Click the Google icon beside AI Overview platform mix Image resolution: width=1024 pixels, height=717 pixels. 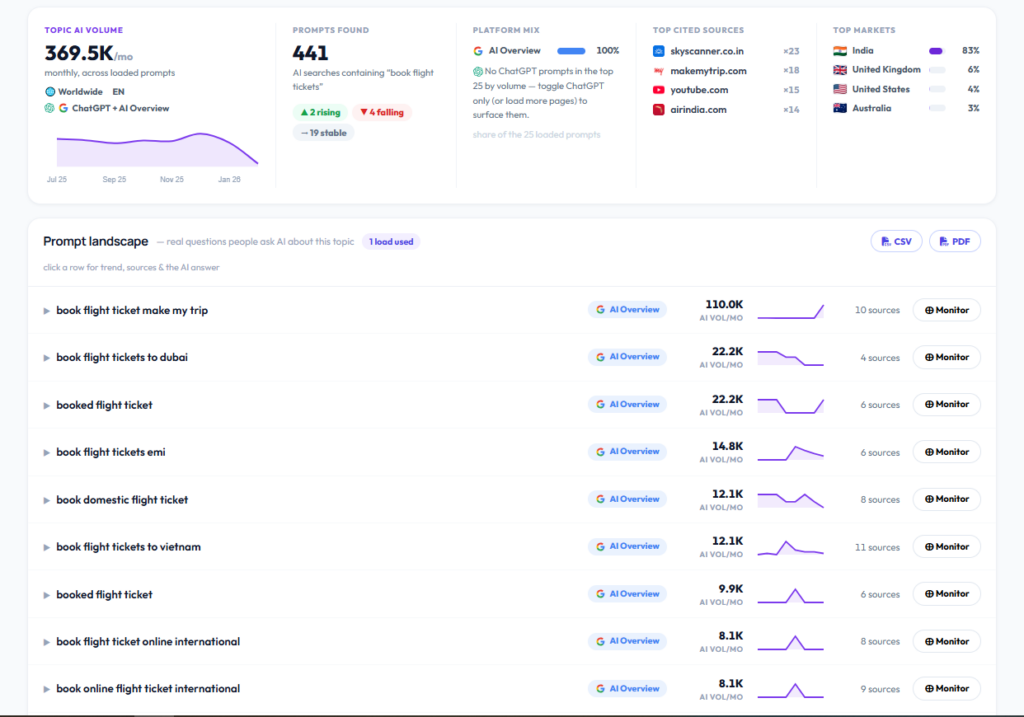pyautogui.click(x=478, y=51)
